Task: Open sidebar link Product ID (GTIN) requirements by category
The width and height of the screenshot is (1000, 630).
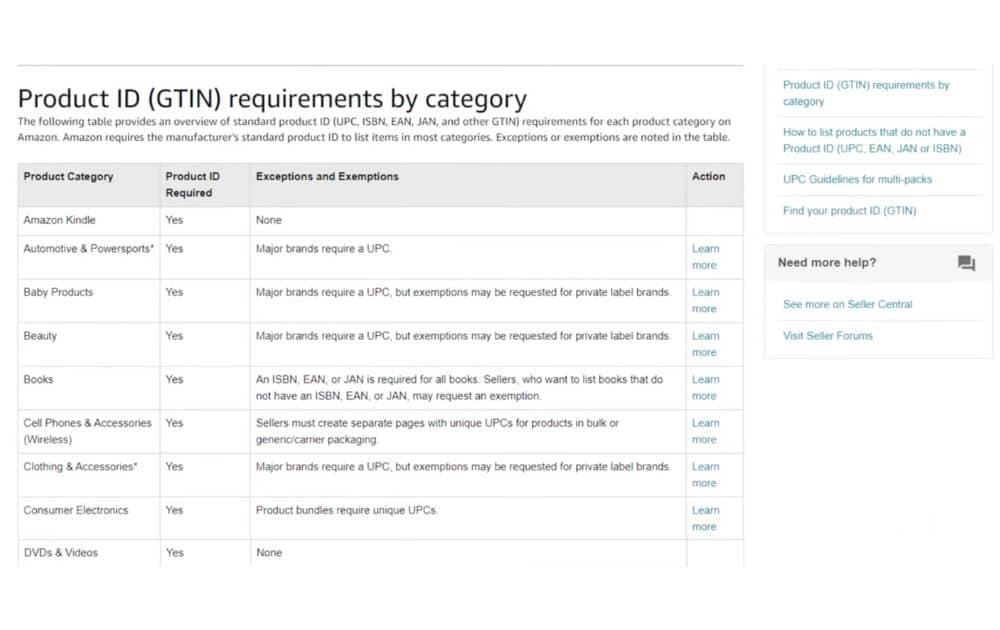Action: [866, 93]
